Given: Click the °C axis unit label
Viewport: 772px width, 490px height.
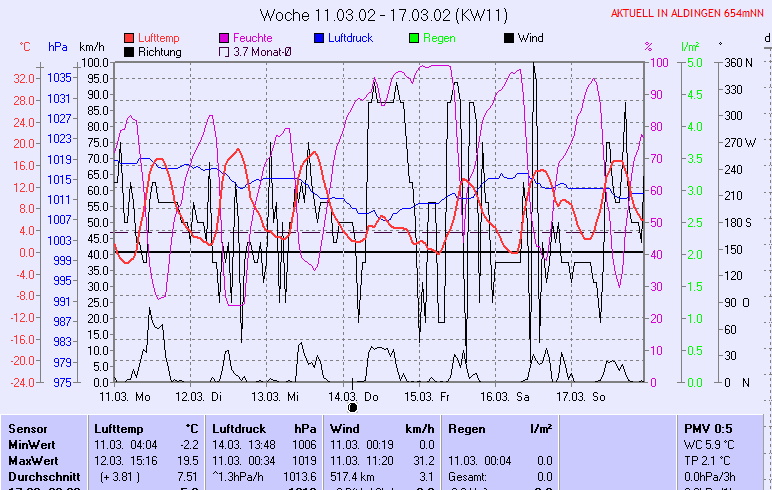Looking at the screenshot, I should pyautogui.click(x=25, y=47).
